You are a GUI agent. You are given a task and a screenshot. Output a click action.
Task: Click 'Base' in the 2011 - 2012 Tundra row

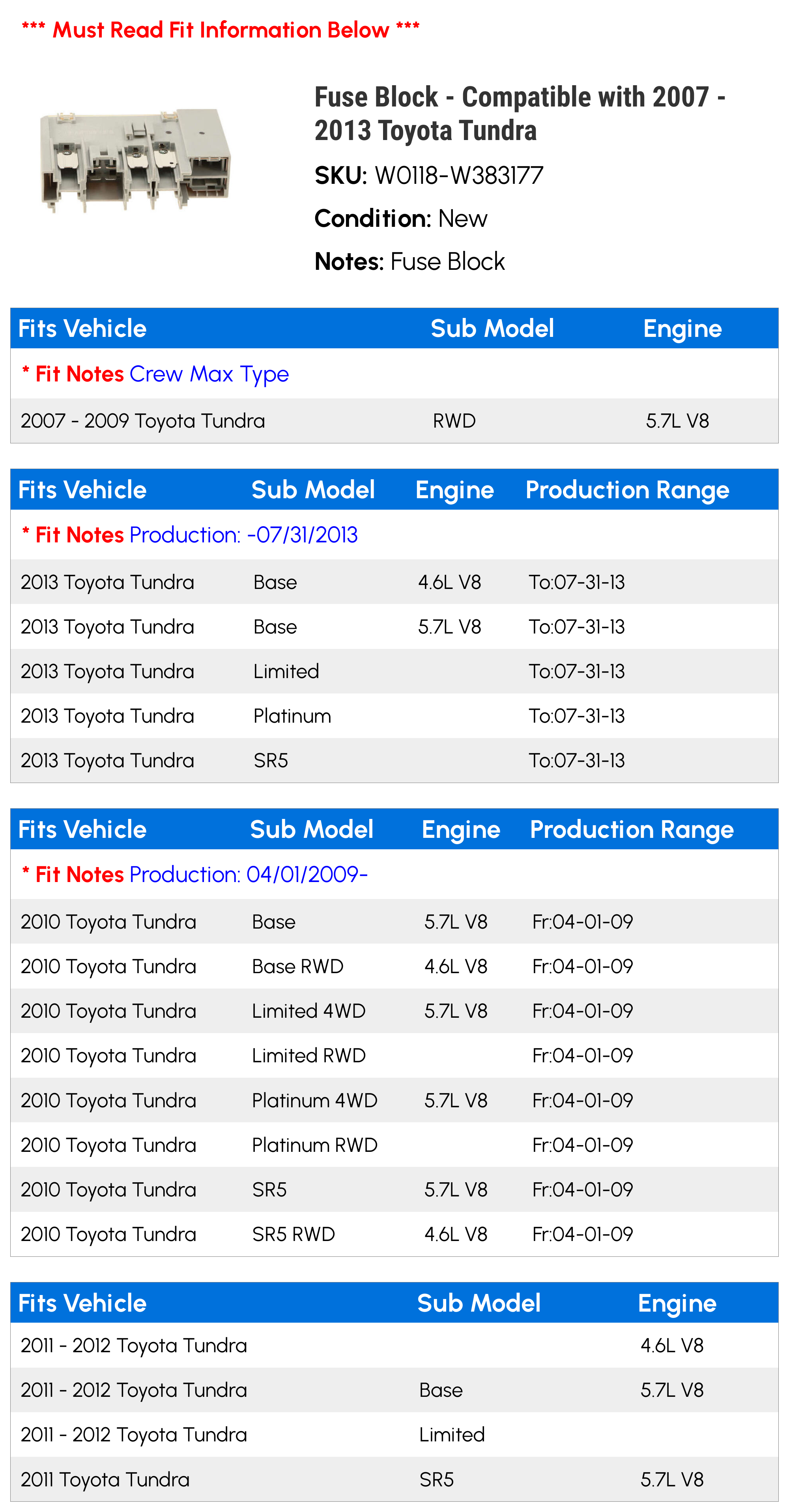click(x=441, y=1390)
